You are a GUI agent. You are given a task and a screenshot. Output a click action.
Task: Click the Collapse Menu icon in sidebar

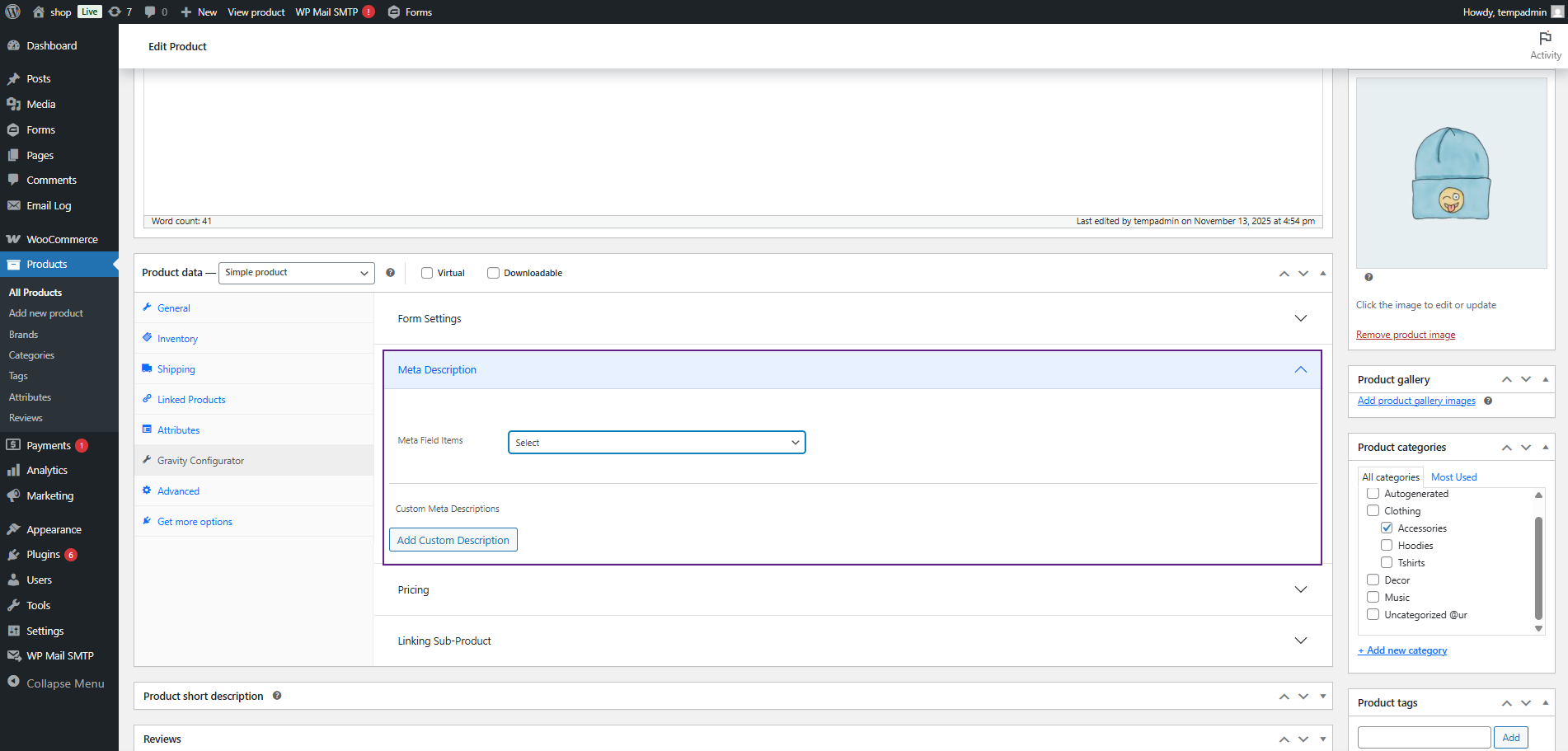pyautogui.click(x=13, y=683)
